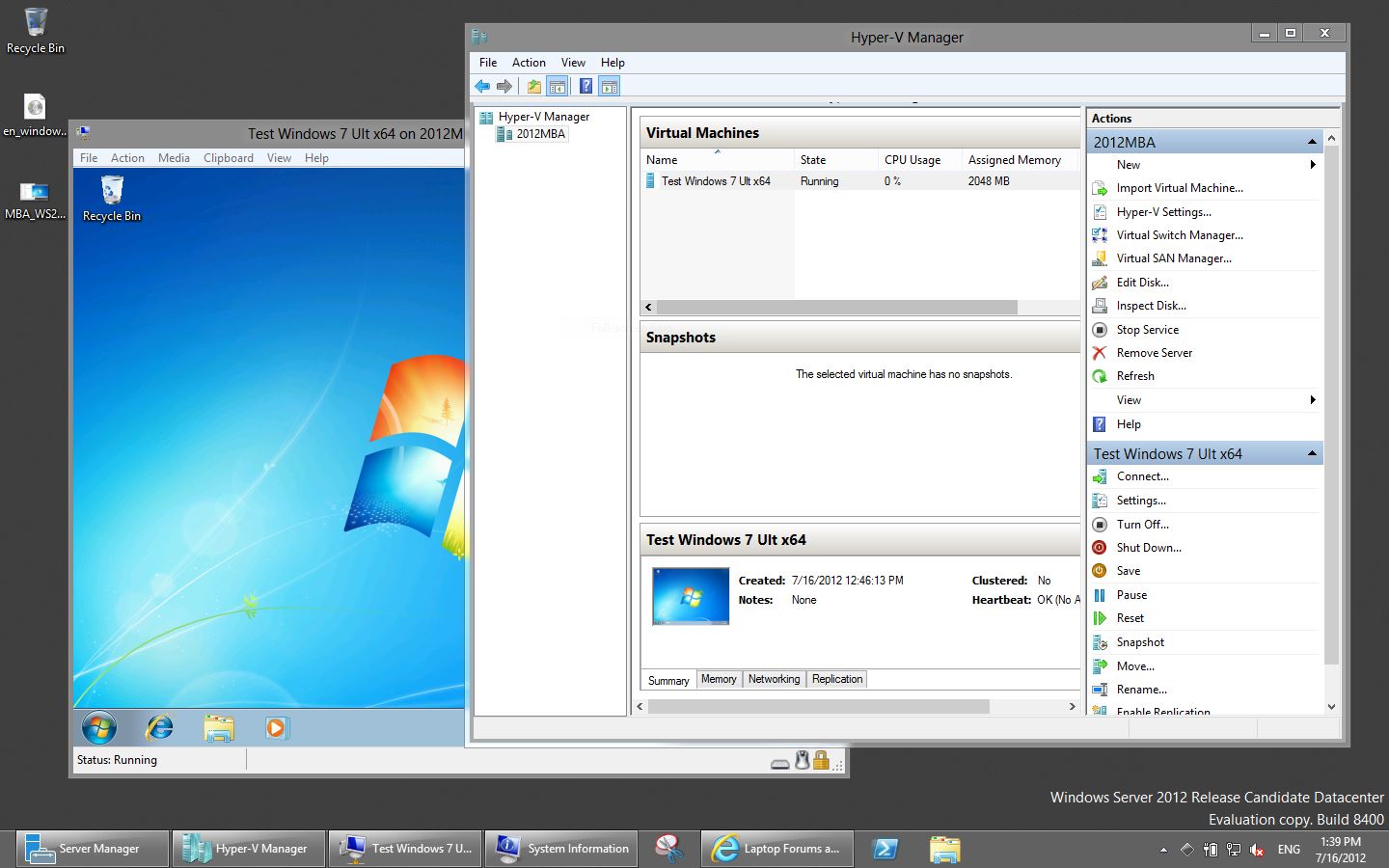Switch to the Replication tab
This screenshot has width=1389, height=868.
(x=837, y=679)
